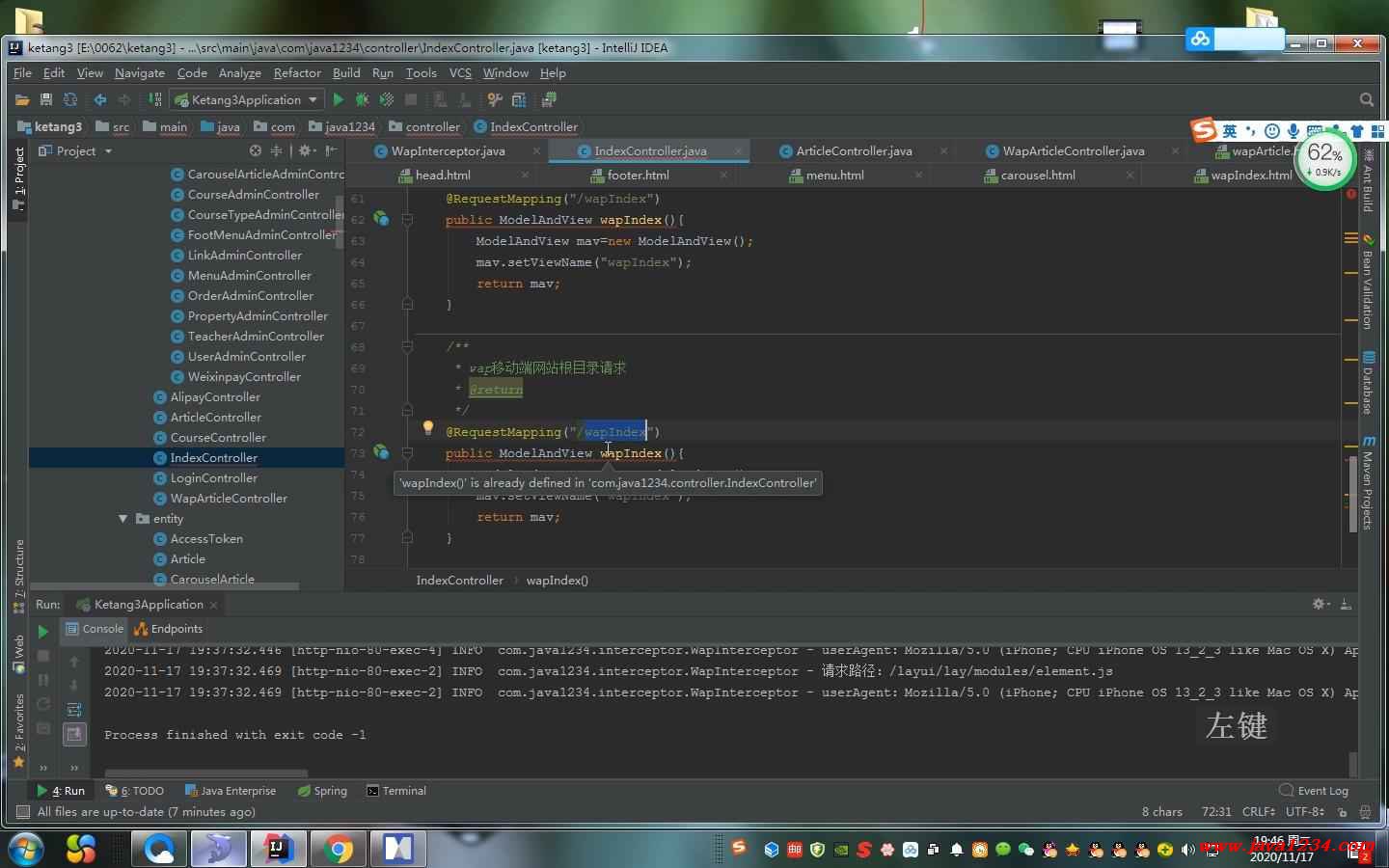Screen dimensions: 1389x868
Task: Click collapse all icon in Project panel
Action: pos(276,150)
